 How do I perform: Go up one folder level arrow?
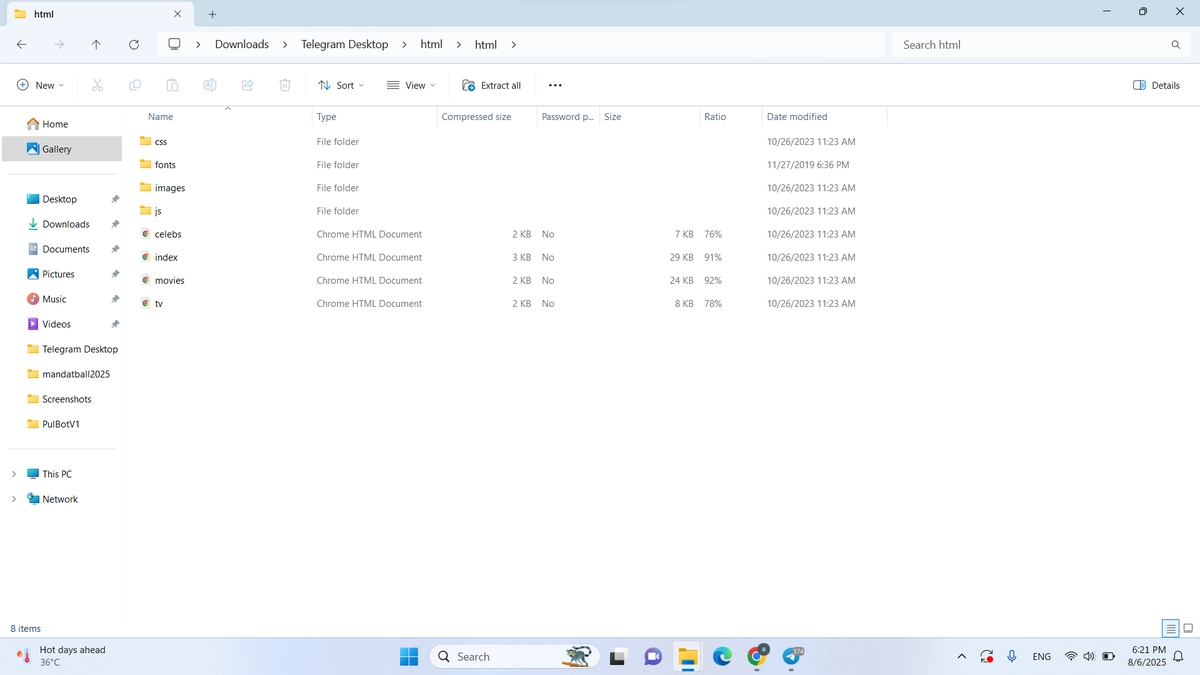tap(96, 45)
